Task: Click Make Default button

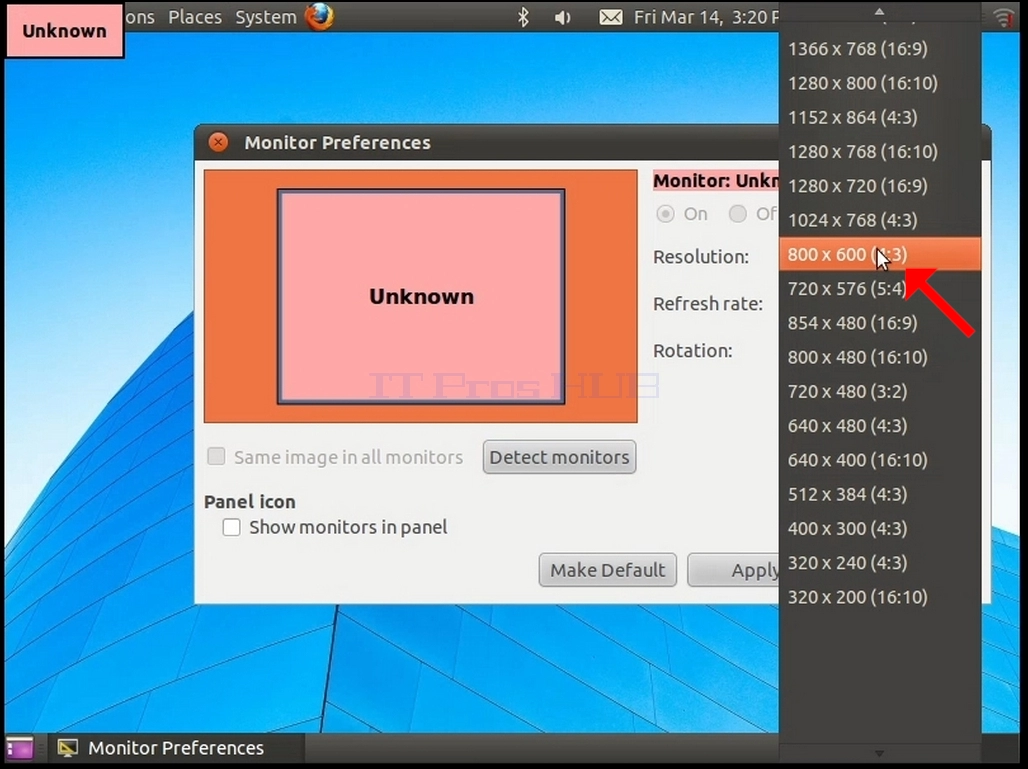Action: 608,570
